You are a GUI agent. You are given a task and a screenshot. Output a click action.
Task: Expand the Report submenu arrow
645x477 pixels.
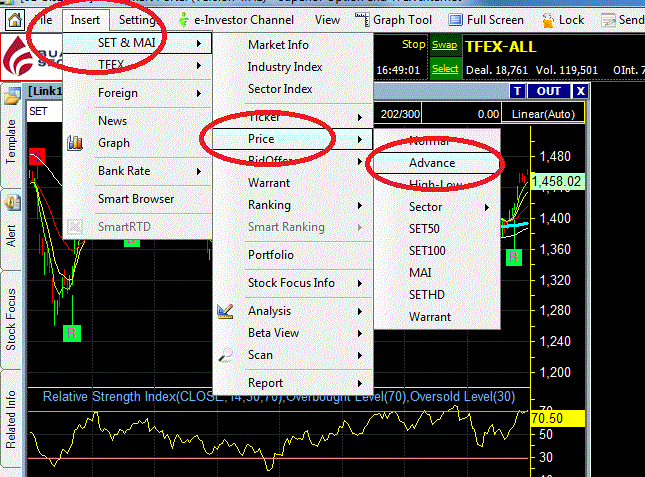360,383
